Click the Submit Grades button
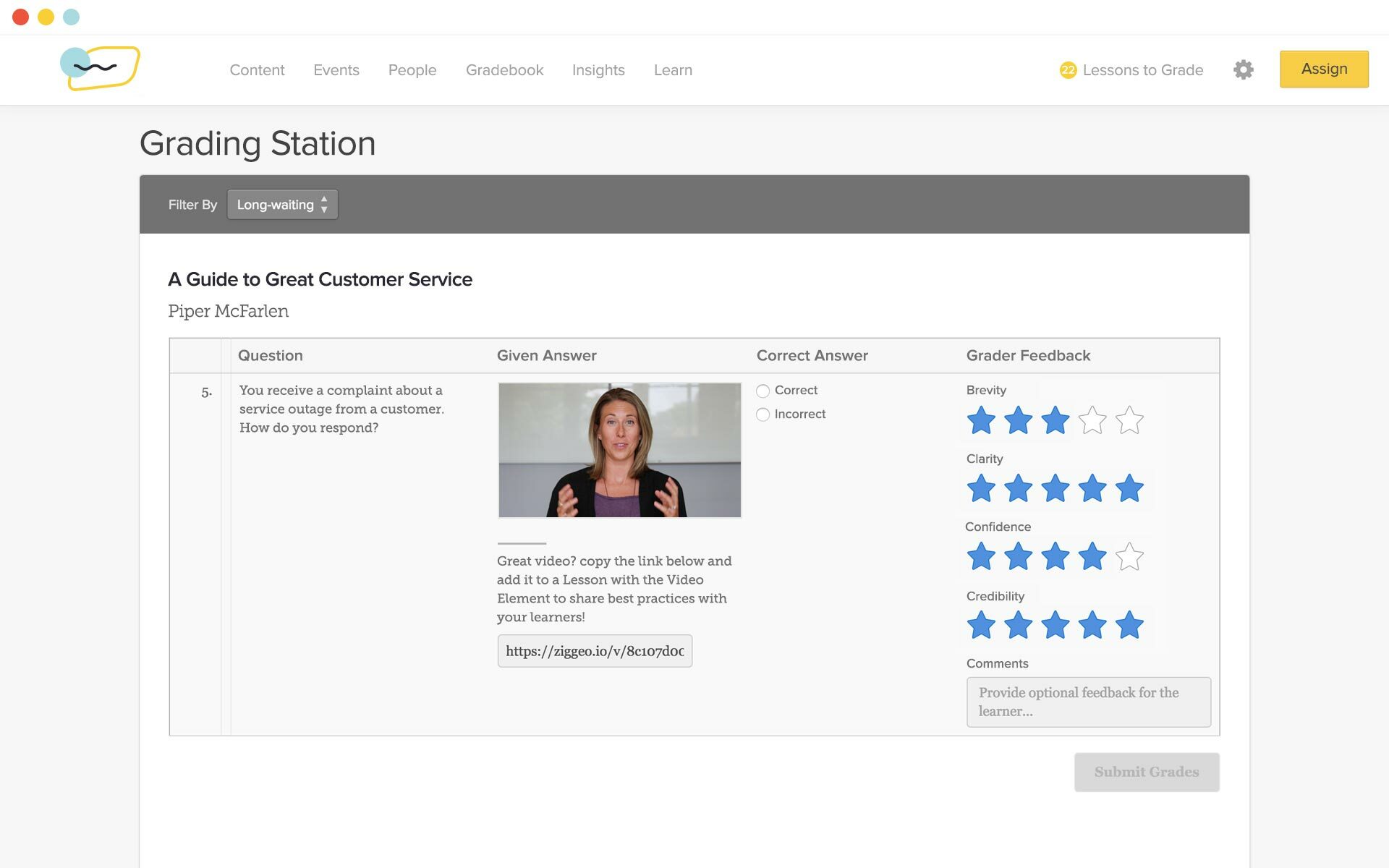 point(1146,771)
